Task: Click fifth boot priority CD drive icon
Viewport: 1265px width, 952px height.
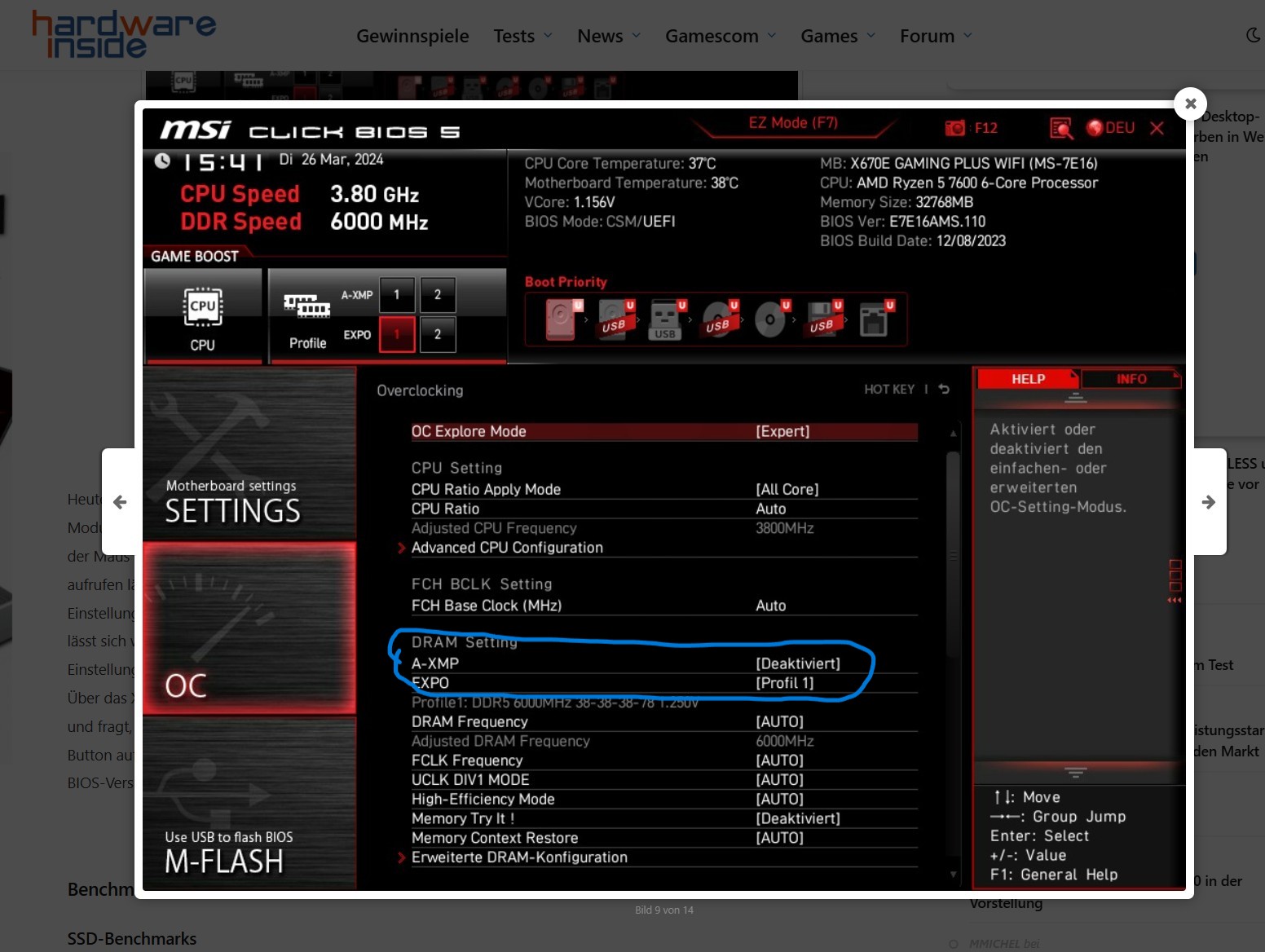Action: click(771, 320)
